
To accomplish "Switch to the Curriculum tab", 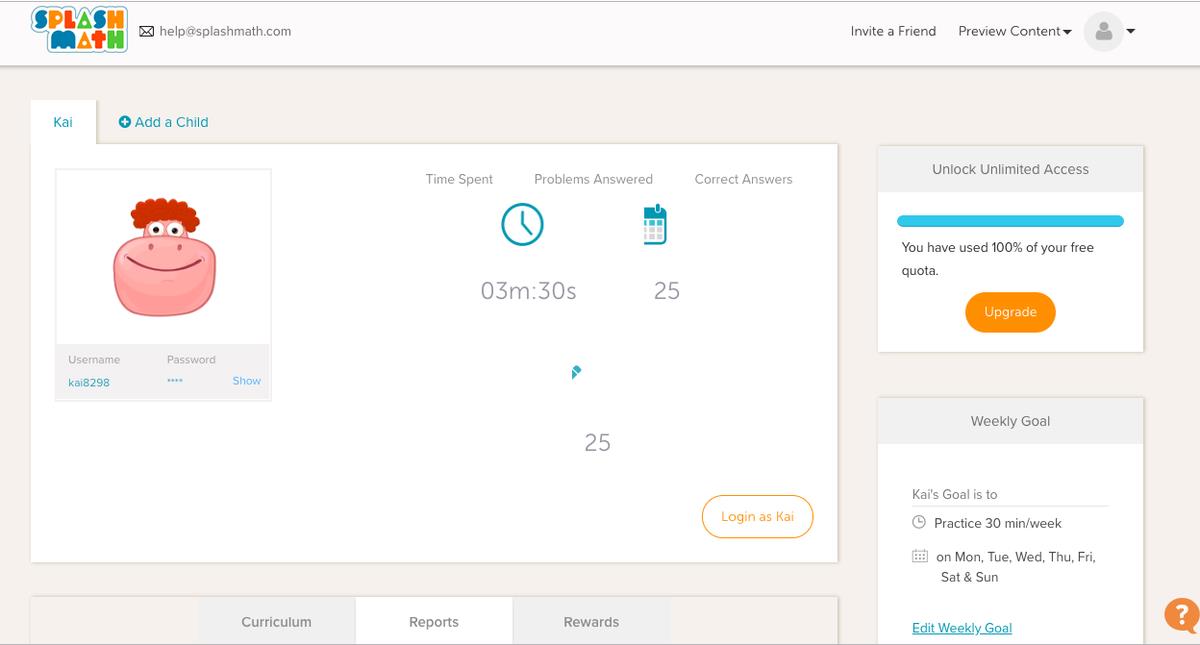I will [x=276, y=622].
